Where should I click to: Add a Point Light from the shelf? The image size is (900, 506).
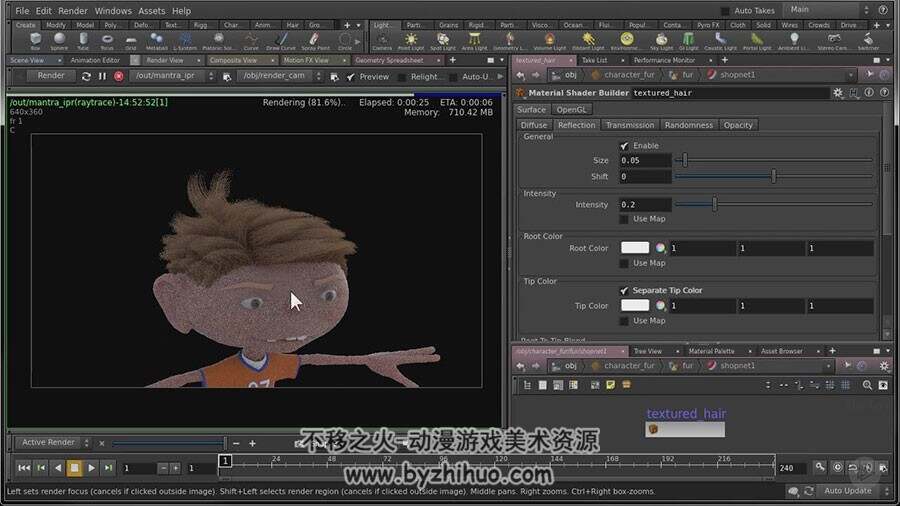[411, 40]
